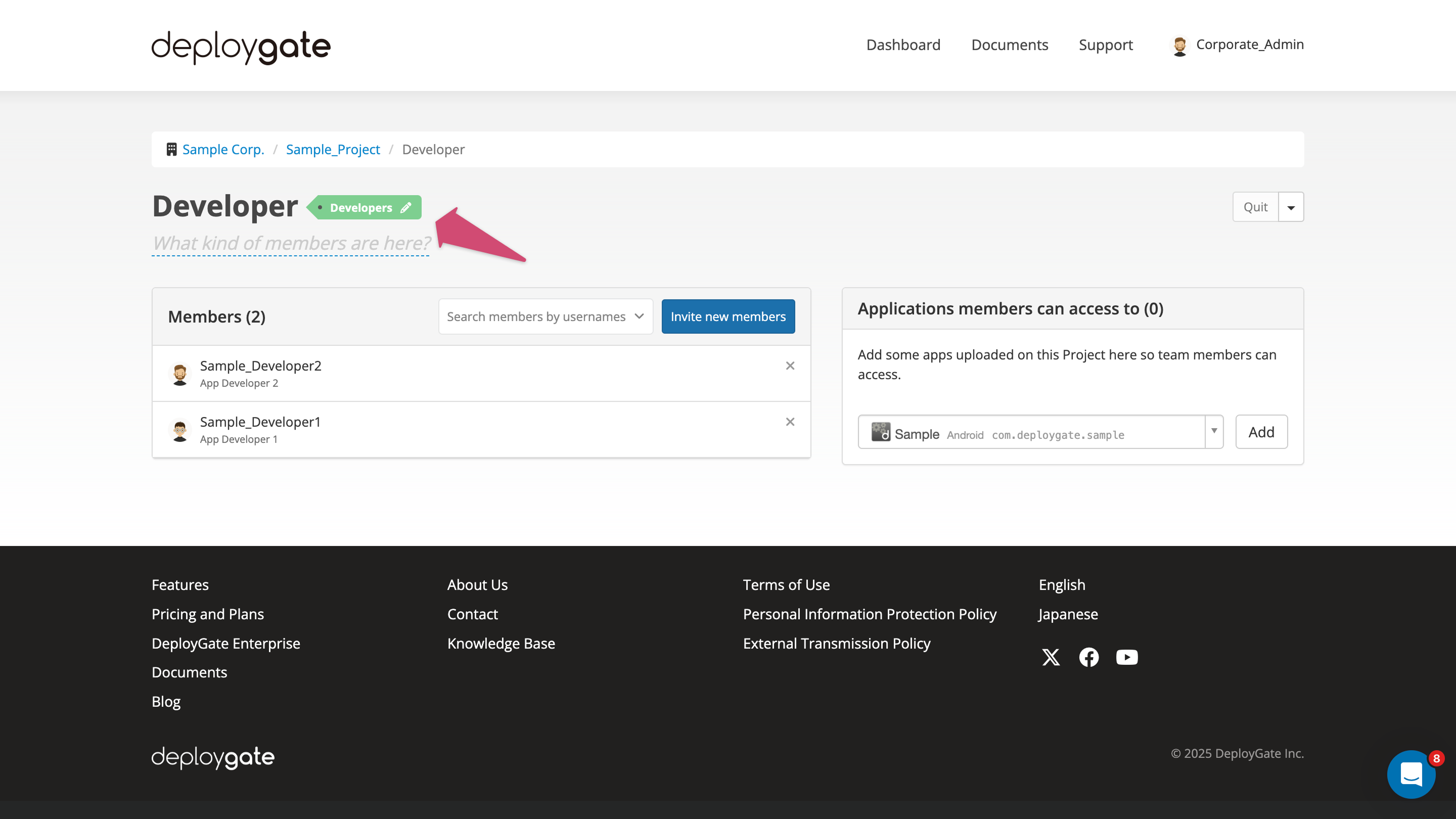Open About Us footer link
This screenshot has height=819, width=1456.
tap(477, 584)
